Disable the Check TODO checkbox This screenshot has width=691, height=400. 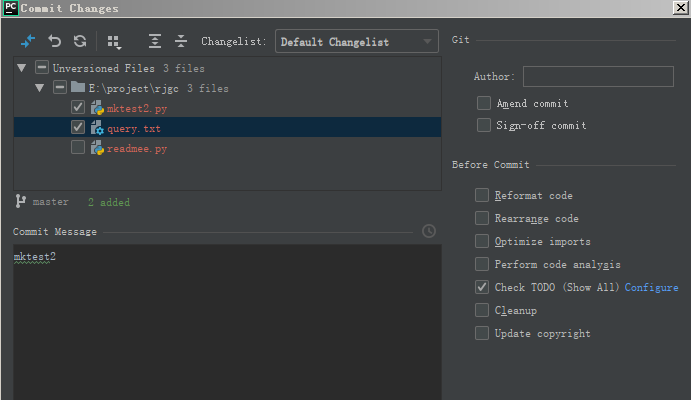click(483, 287)
